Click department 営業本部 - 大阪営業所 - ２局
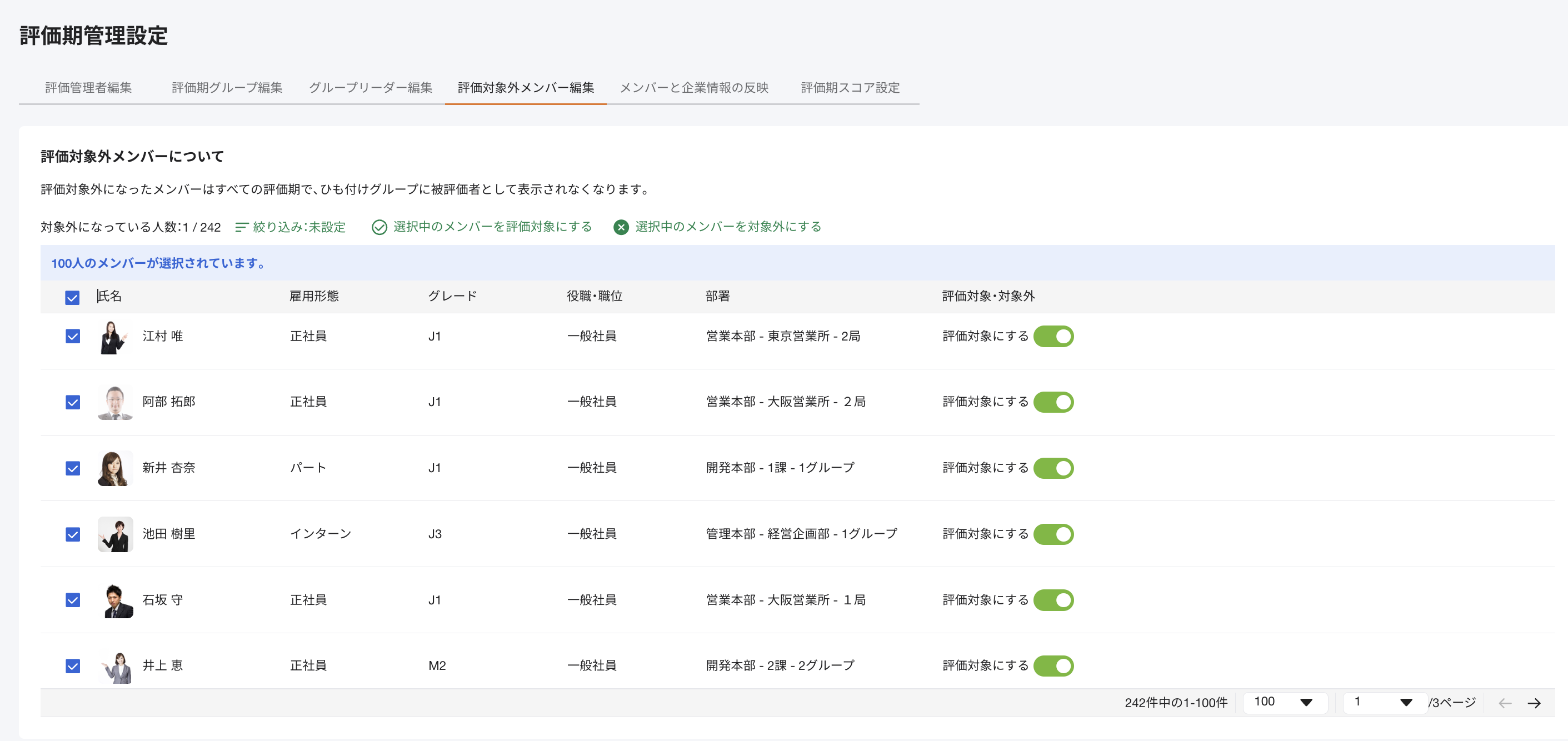The image size is (1568, 741). click(786, 402)
